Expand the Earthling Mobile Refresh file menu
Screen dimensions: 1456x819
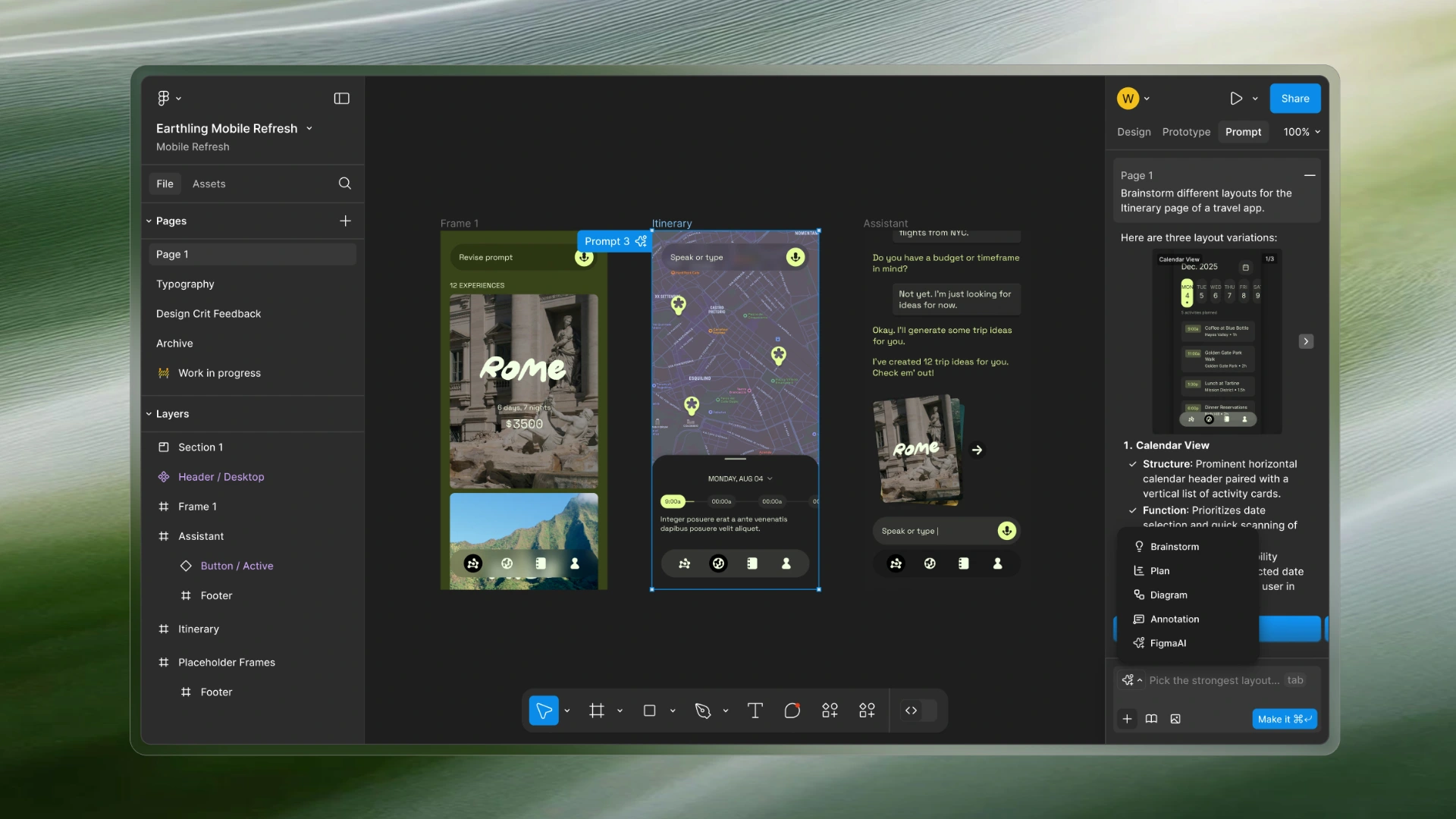point(309,128)
